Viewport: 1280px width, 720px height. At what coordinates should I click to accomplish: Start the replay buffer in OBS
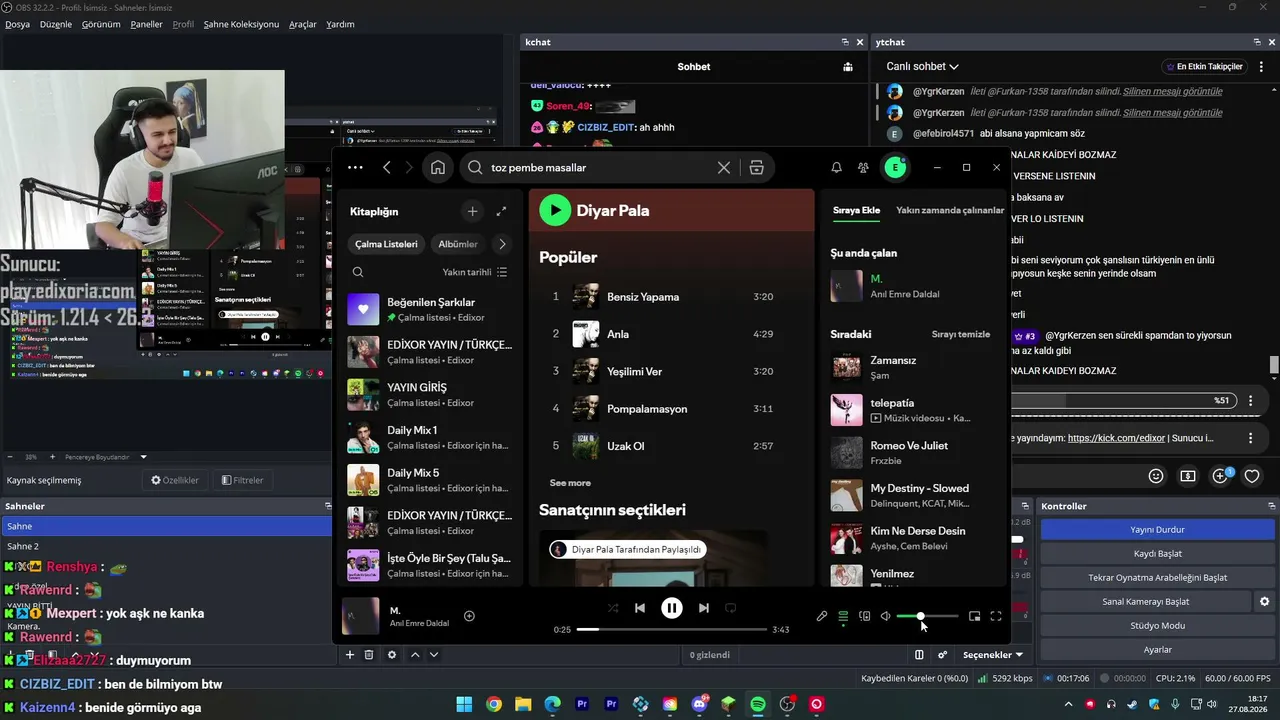click(x=1157, y=577)
